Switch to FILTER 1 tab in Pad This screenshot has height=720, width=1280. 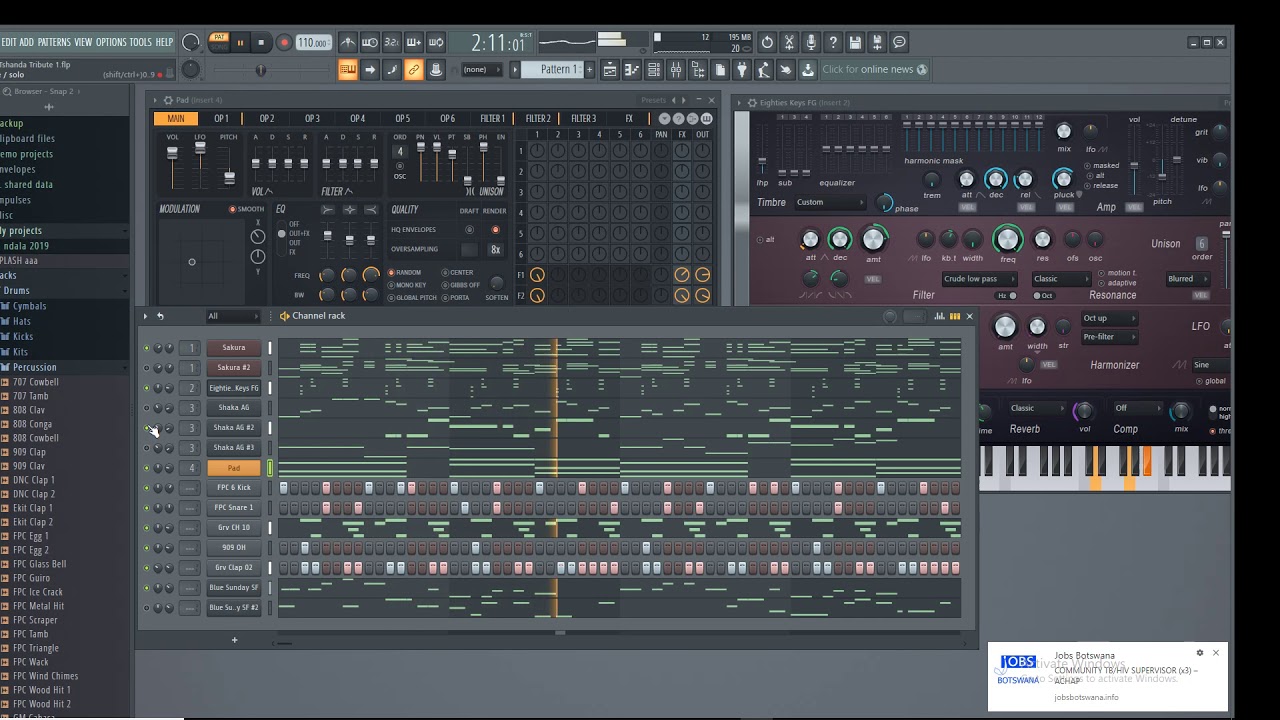493,119
